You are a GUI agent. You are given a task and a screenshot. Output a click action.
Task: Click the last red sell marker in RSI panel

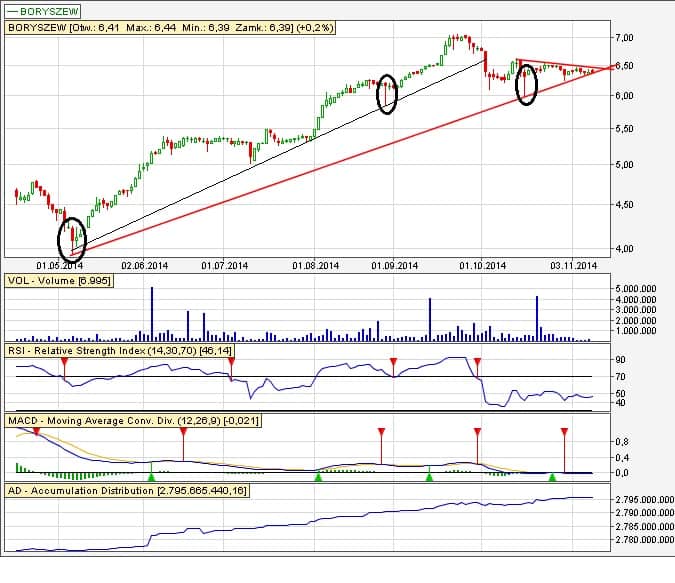click(x=477, y=360)
